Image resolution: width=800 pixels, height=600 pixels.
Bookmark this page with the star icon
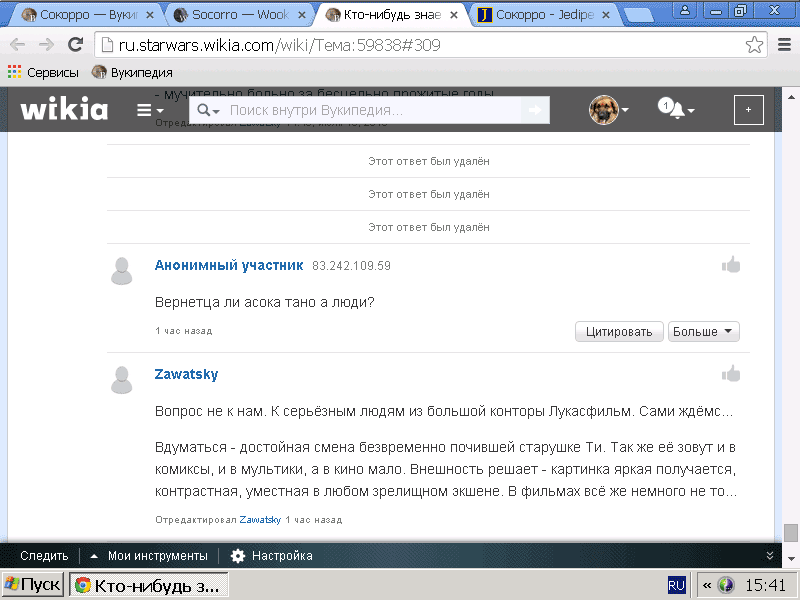(754, 45)
